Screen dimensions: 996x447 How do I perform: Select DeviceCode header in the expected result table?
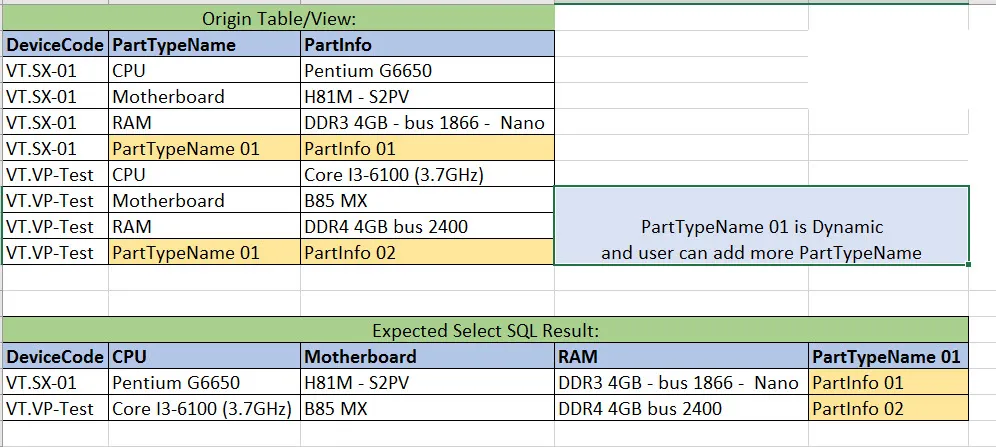[x=55, y=356]
